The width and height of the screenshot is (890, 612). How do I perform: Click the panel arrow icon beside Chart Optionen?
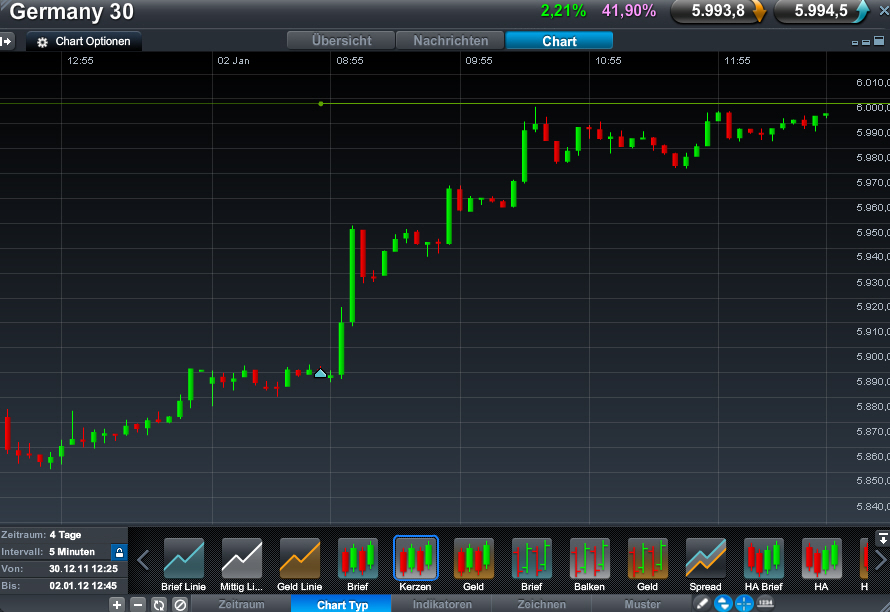(x=6, y=41)
